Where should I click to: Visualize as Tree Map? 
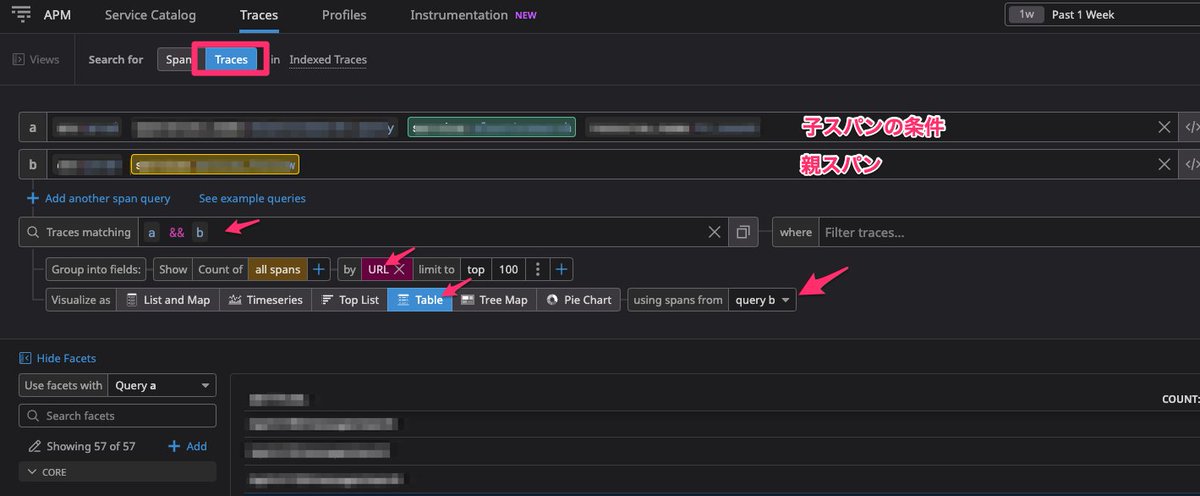pyautogui.click(x=494, y=300)
